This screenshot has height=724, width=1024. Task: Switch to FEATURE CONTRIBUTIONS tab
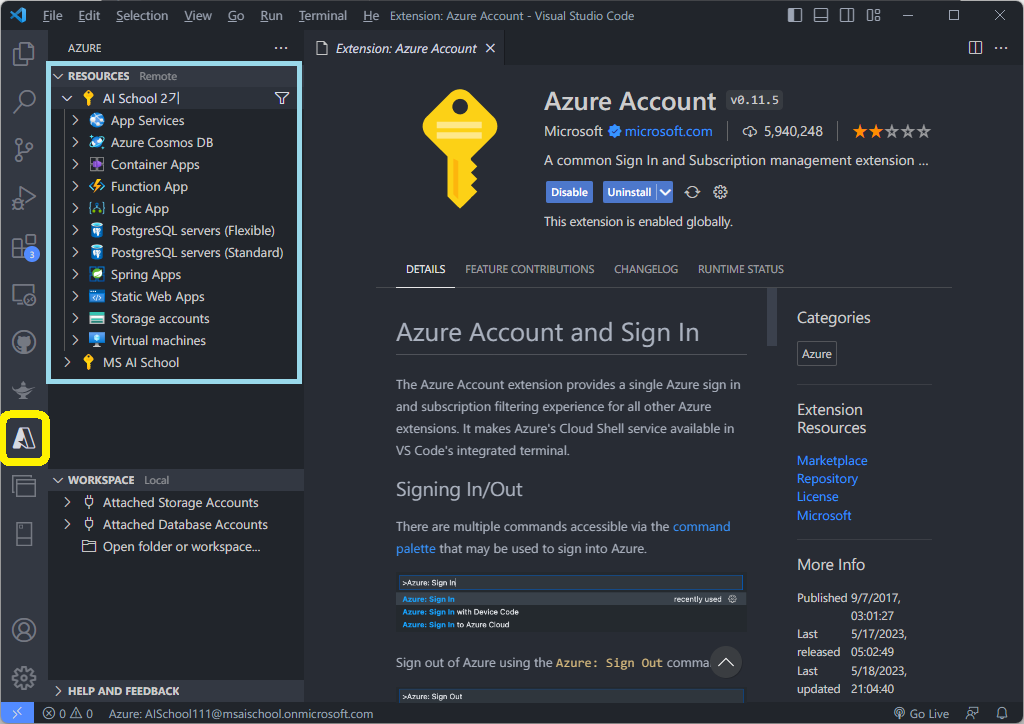530,269
